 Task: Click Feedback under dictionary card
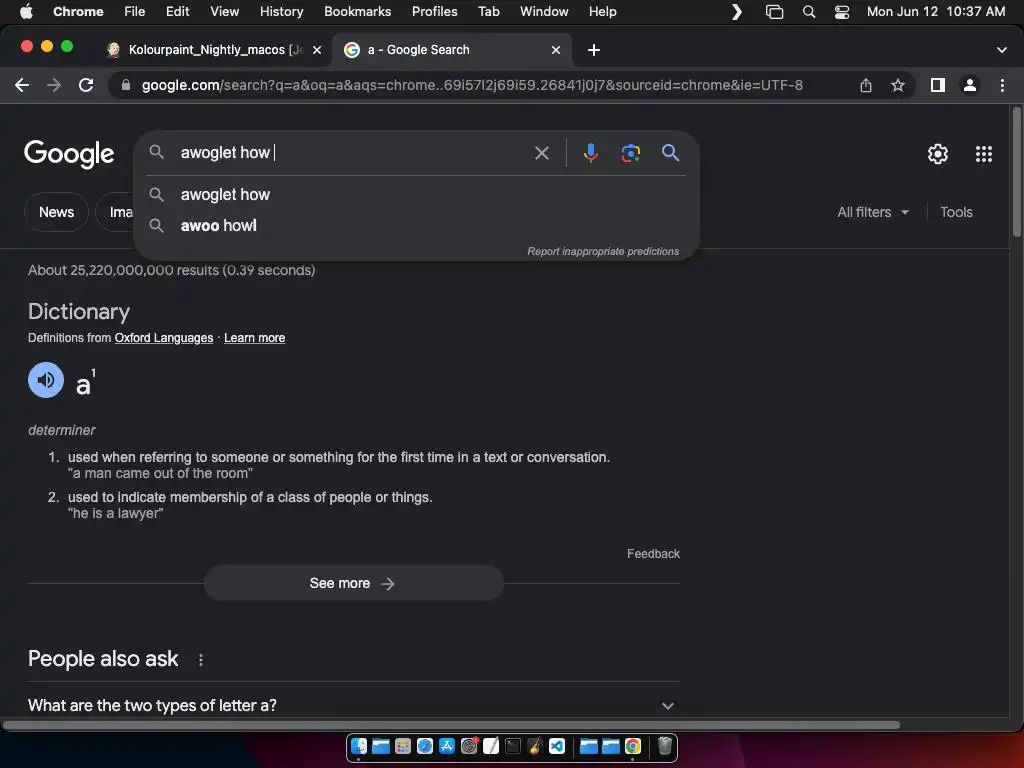(x=653, y=554)
